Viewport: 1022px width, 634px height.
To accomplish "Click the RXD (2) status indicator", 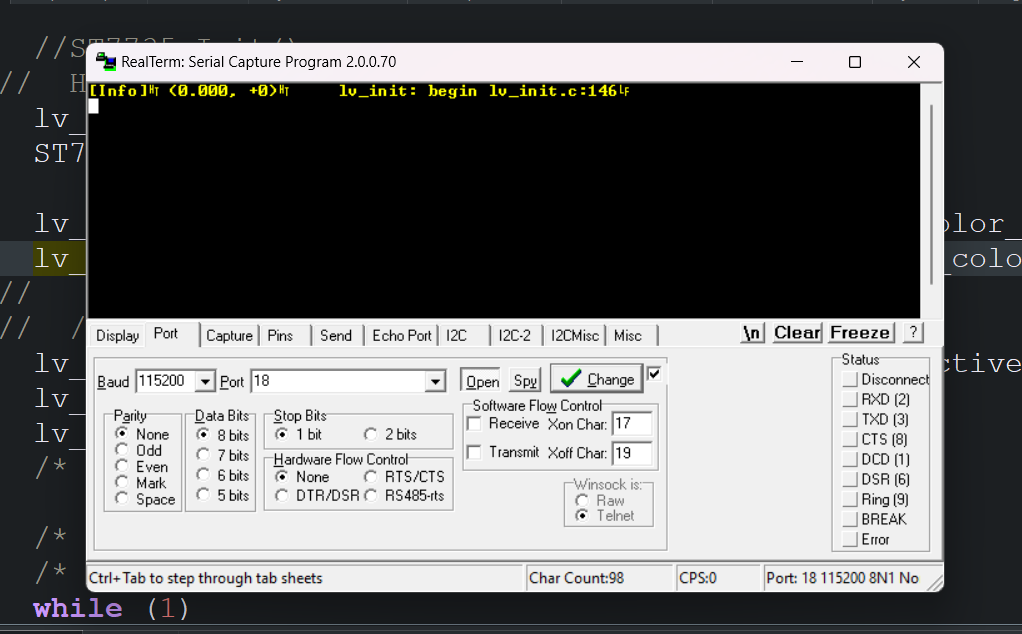I will [849, 399].
